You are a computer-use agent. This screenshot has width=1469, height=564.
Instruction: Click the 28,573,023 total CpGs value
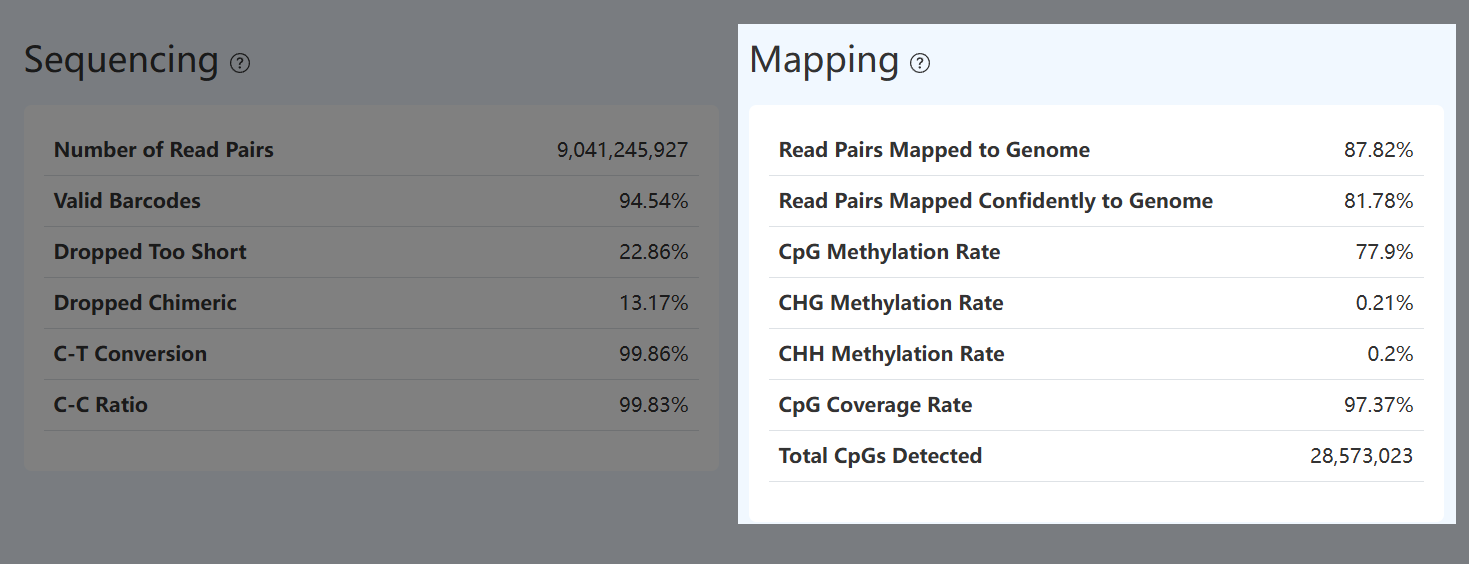[x=1361, y=456]
